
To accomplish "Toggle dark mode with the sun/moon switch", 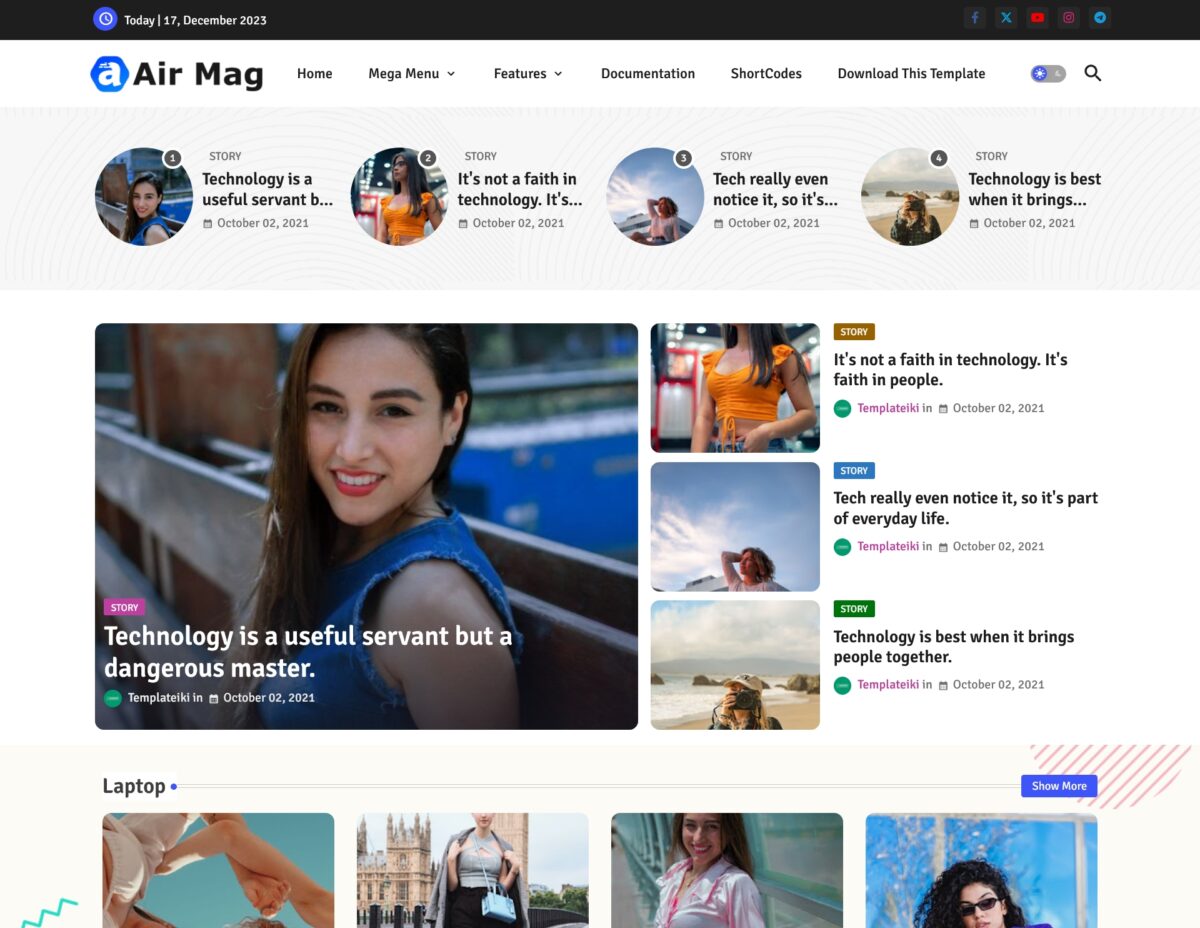I will 1047,73.
